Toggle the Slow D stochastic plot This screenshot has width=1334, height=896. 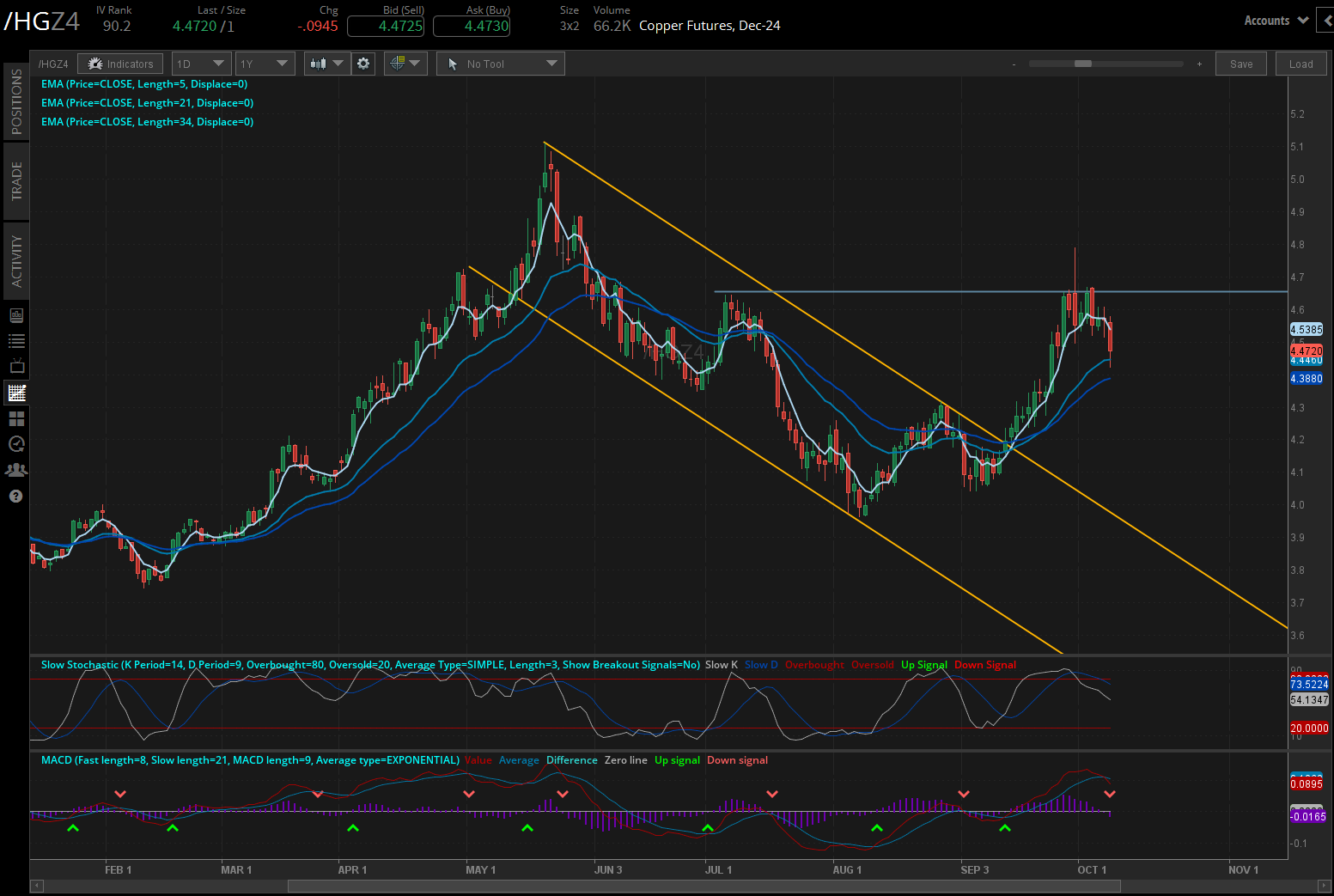click(x=759, y=664)
